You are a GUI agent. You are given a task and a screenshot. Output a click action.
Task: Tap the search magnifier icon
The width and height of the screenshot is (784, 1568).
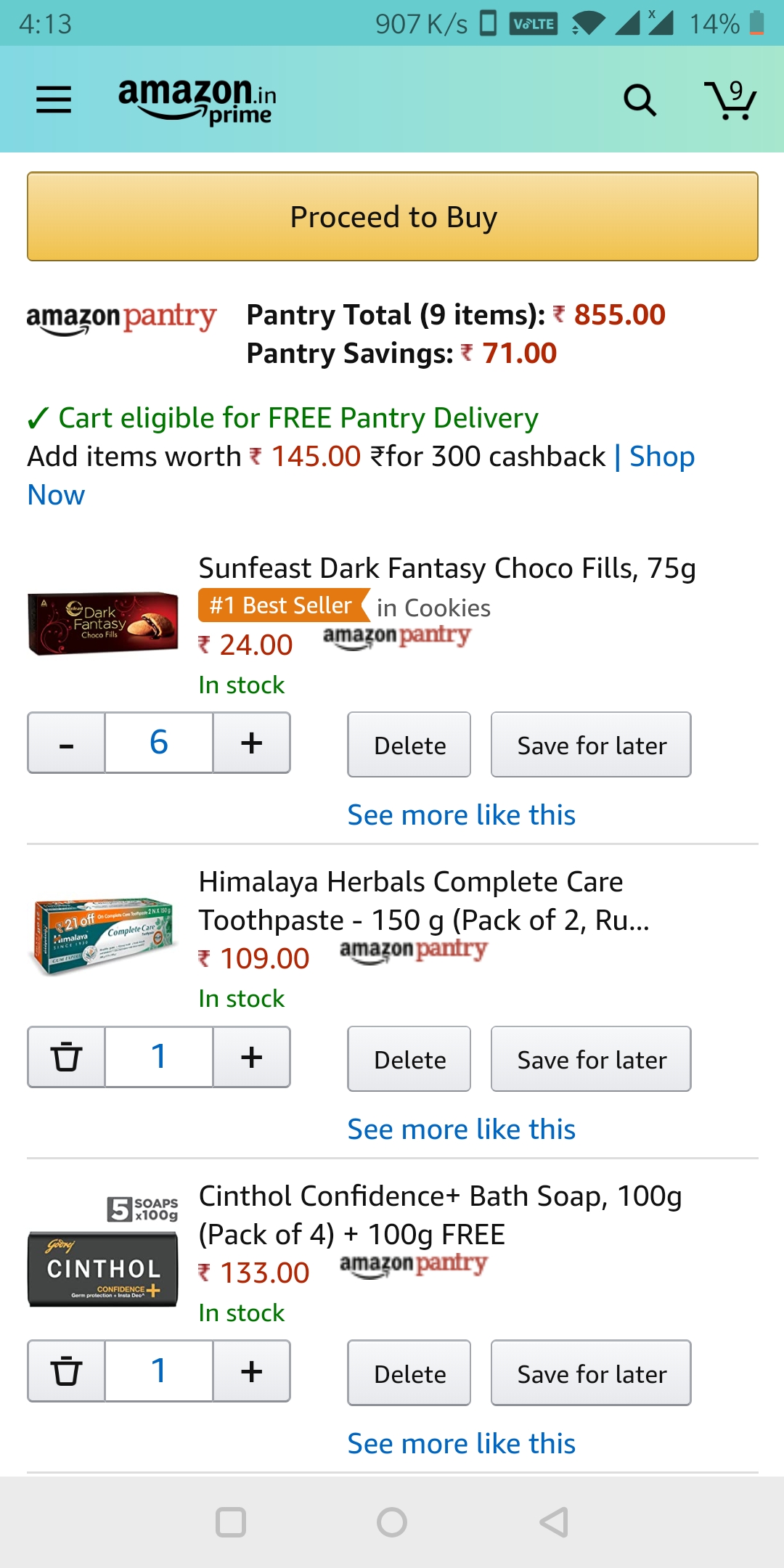(640, 100)
